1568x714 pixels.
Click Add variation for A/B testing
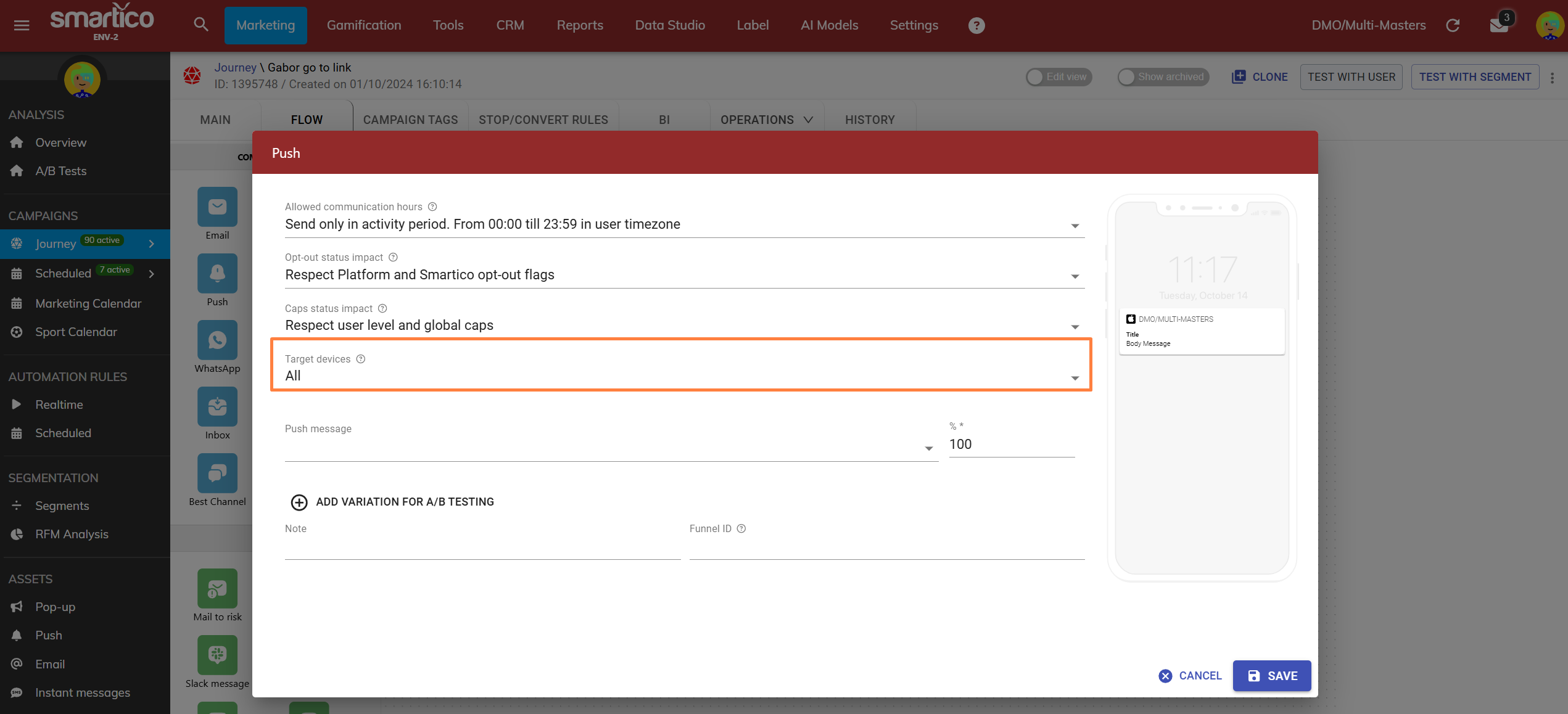click(392, 502)
